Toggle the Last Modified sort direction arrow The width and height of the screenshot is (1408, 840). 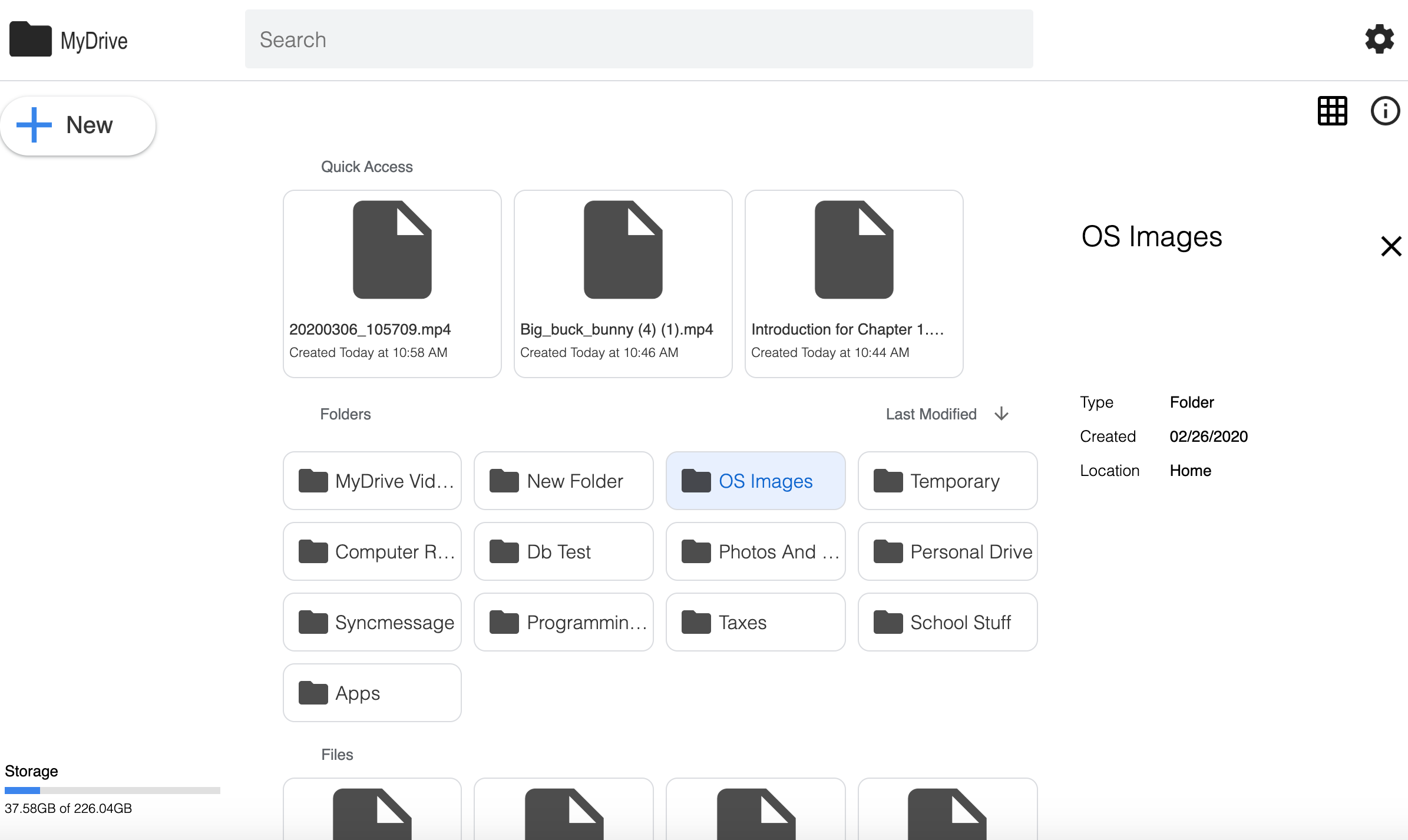[1001, 414]
